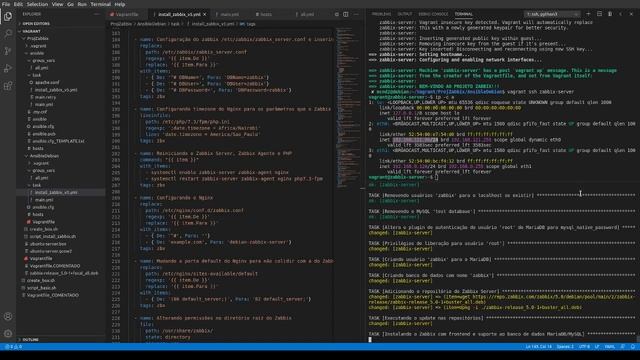640x360 pixels.
Task: Open Explorer panel more actions ellipsis
Action: 97,14
